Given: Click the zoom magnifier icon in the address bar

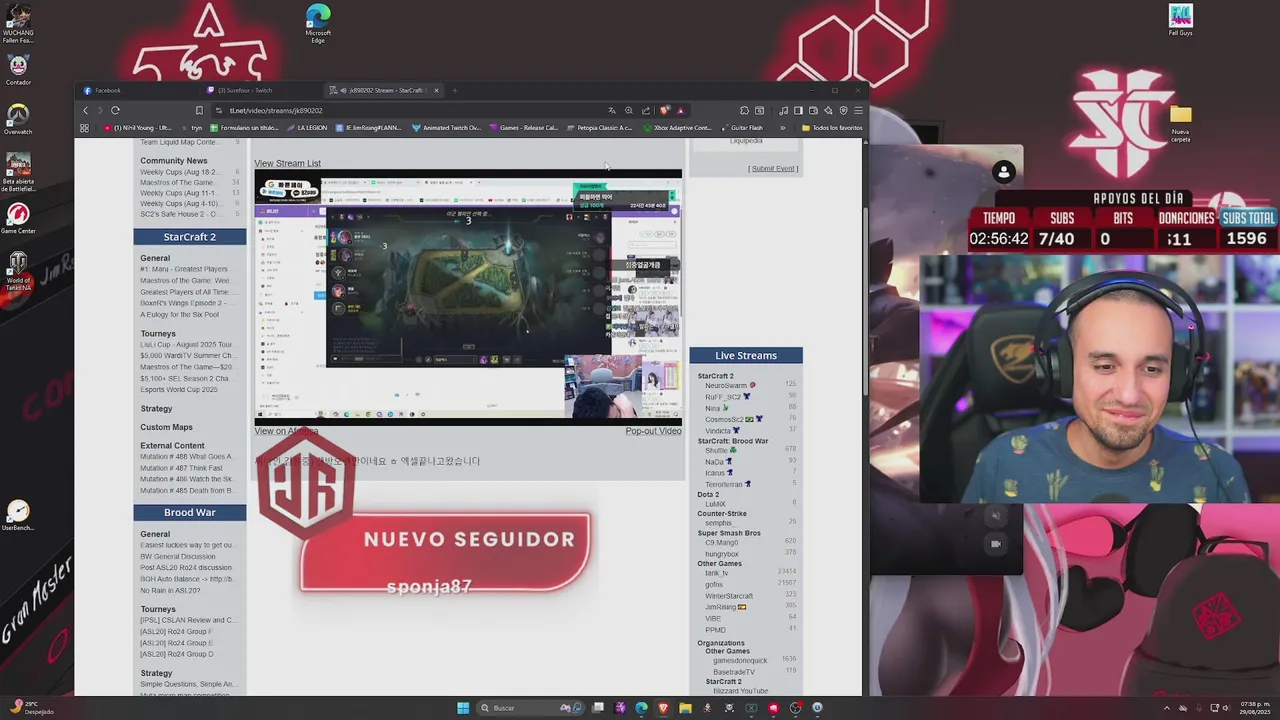Looking at the screenshot, I should pyautogui.click(x=628, y=110).
